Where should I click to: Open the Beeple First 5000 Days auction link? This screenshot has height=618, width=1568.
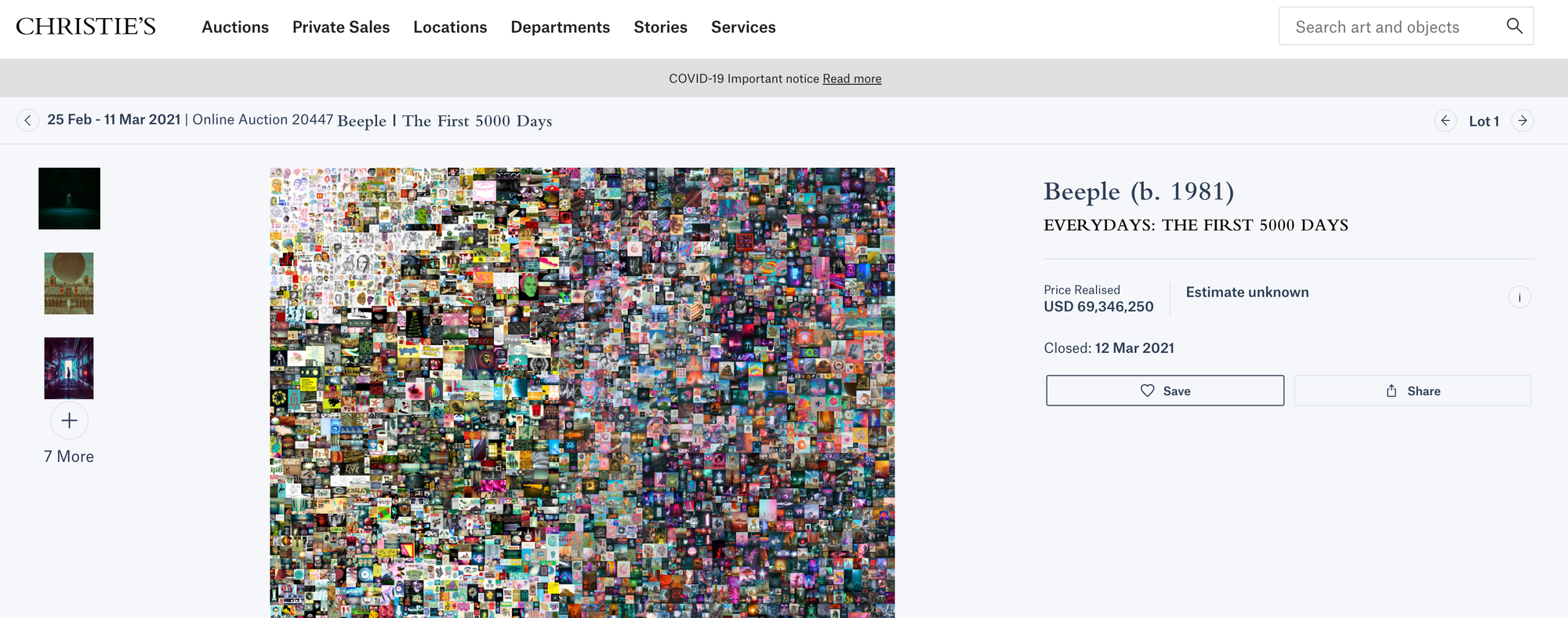(445, 121)
